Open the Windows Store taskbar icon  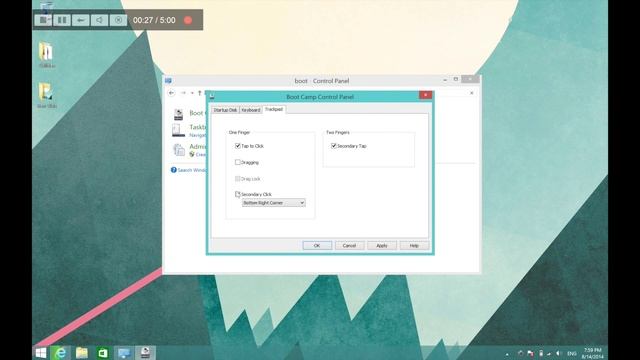[102, 353]
